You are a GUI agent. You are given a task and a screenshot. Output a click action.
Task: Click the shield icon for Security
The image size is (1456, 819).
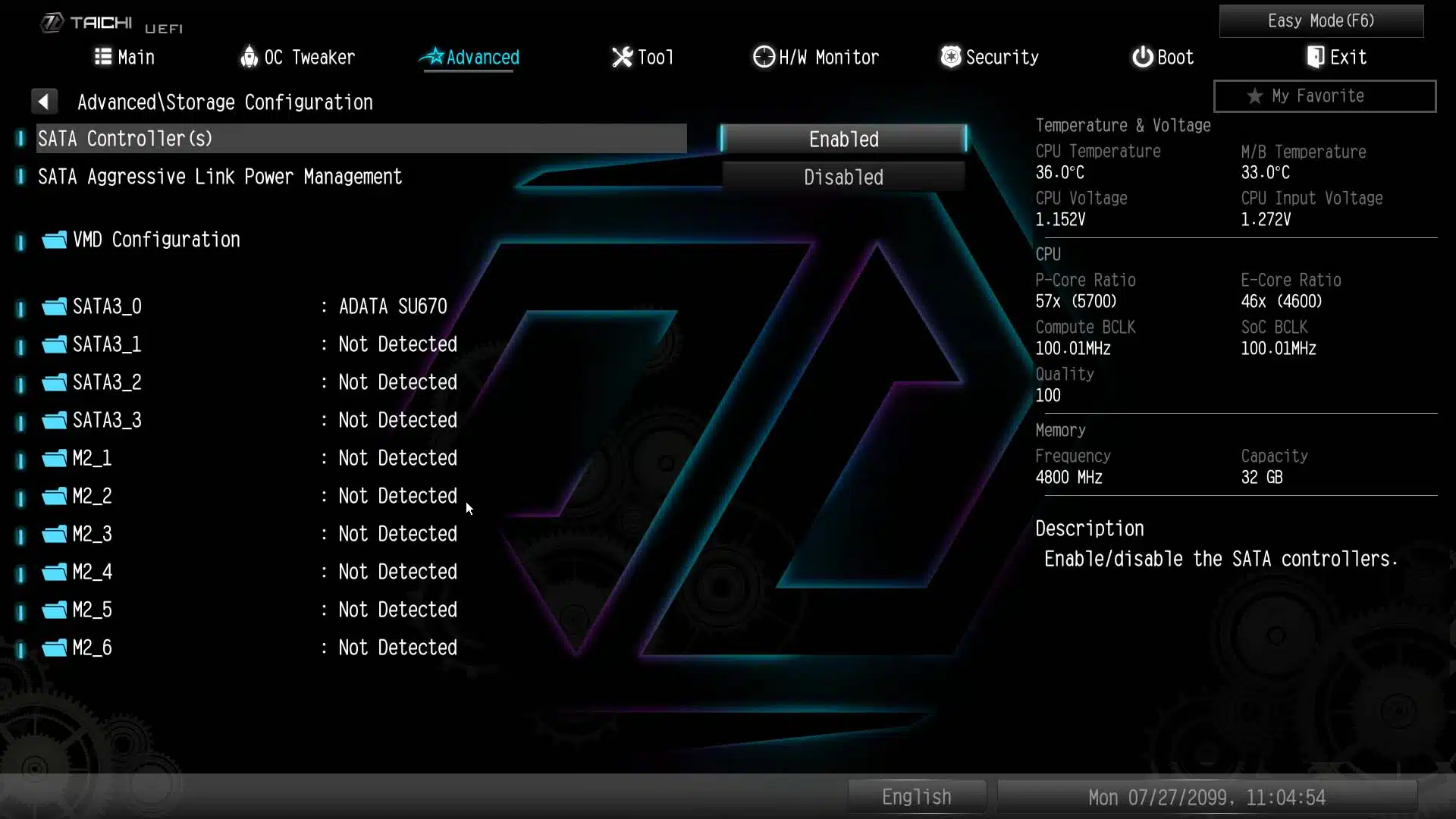(950, 57)
